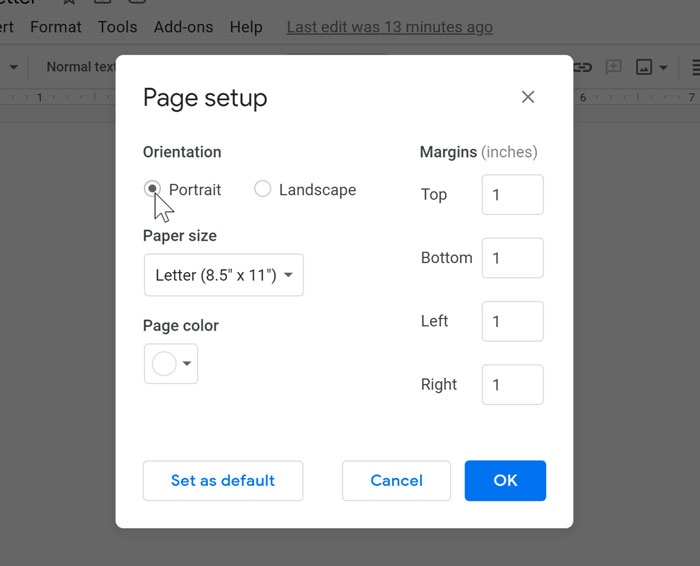The image size is (700, 566).
Task: Click the add comment toolbar icon
Action: [x=613, y=67]
